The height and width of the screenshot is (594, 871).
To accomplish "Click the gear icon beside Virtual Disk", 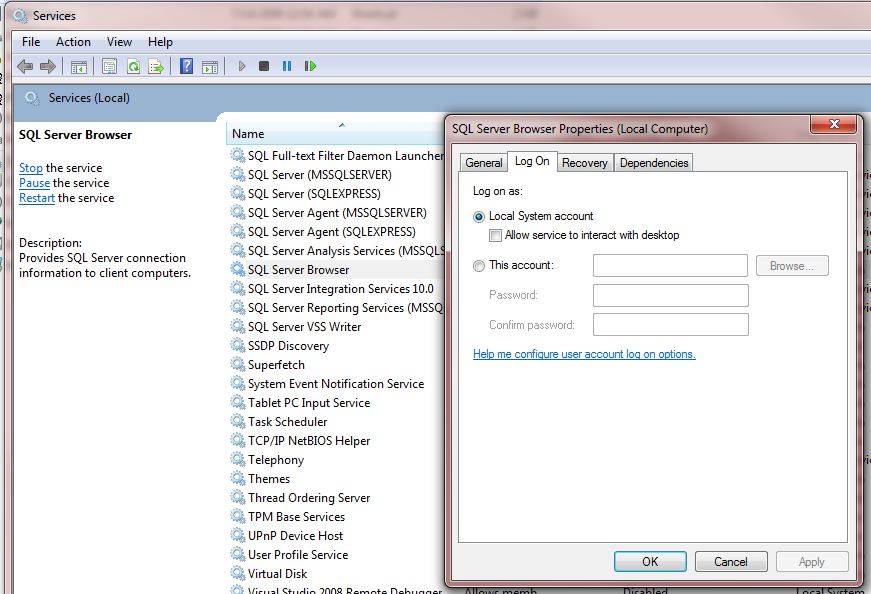I will click(x=238, y=573).
